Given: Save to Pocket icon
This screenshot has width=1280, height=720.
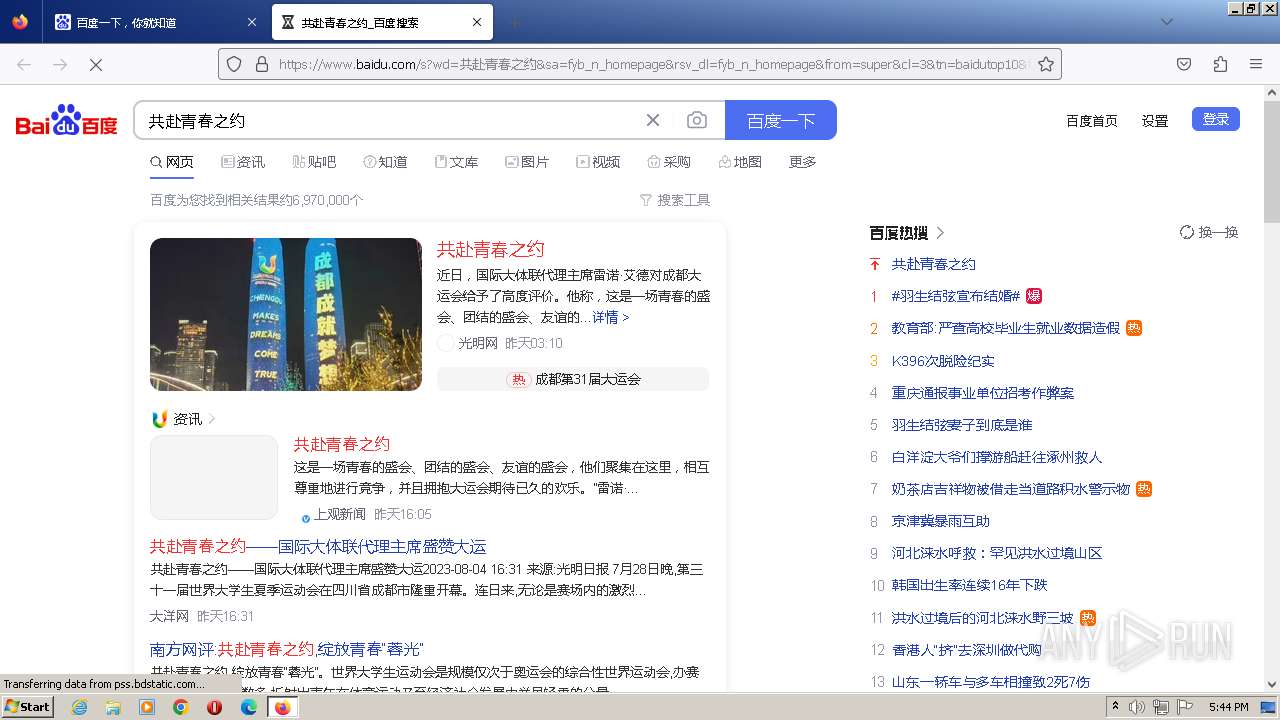Looking at the screenshot, I should click(x=1184, y=64).
